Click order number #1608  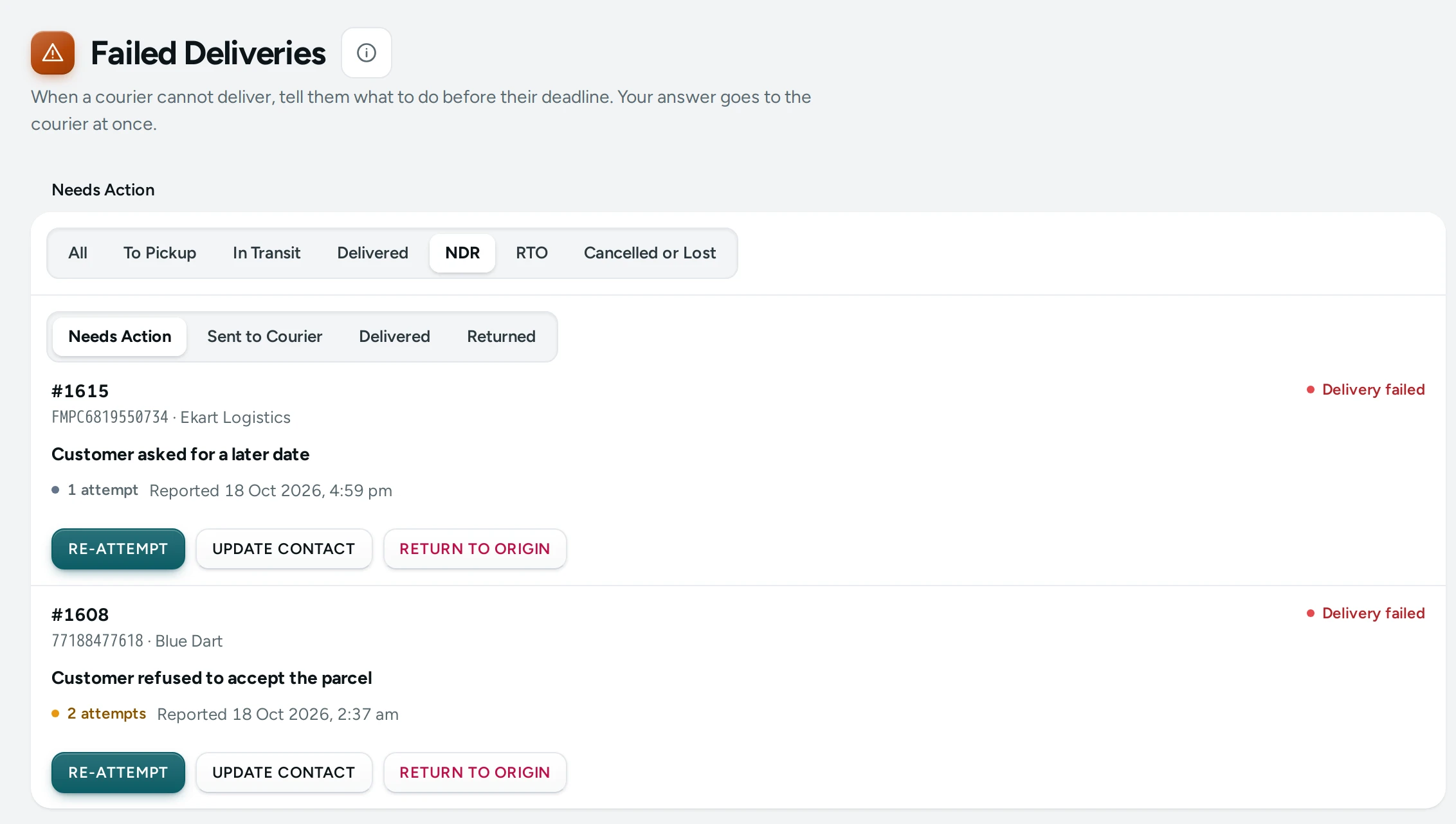80,614
